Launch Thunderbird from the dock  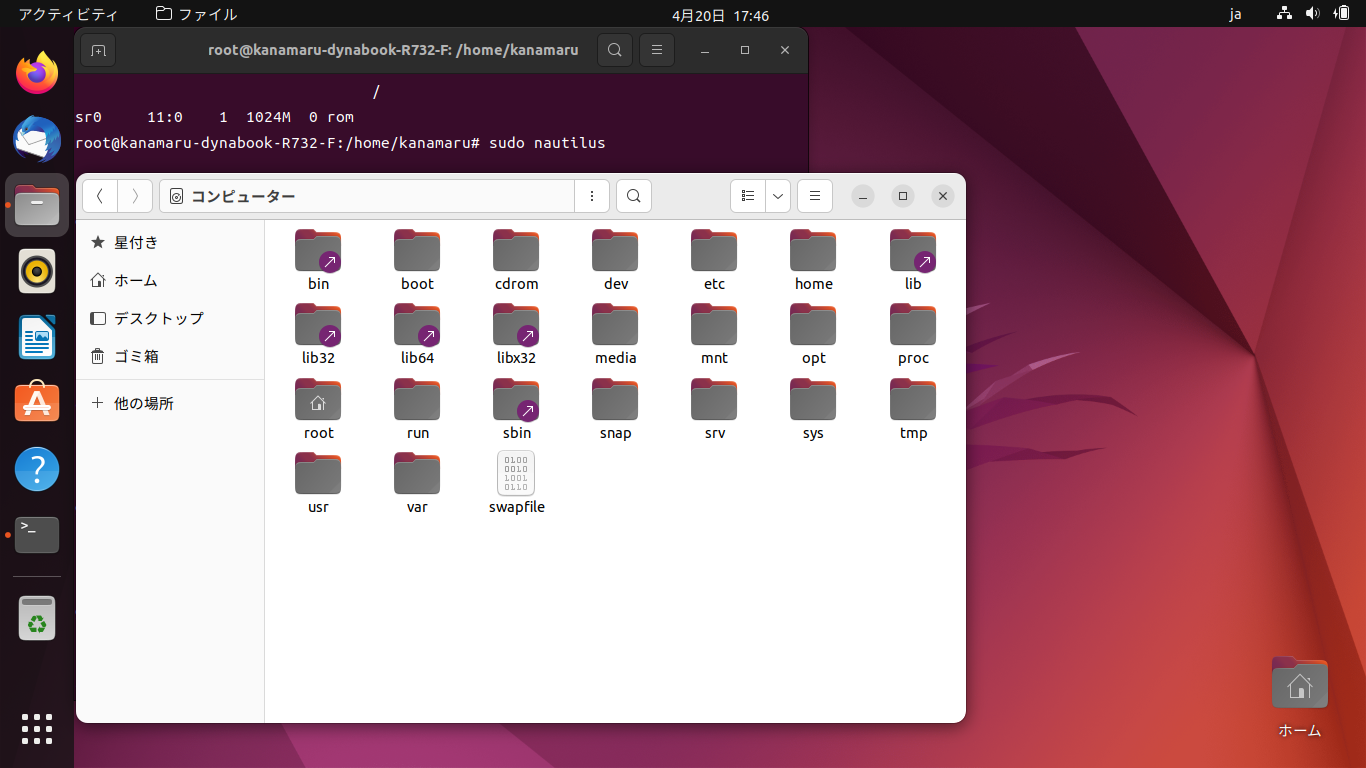coord(37,139)
